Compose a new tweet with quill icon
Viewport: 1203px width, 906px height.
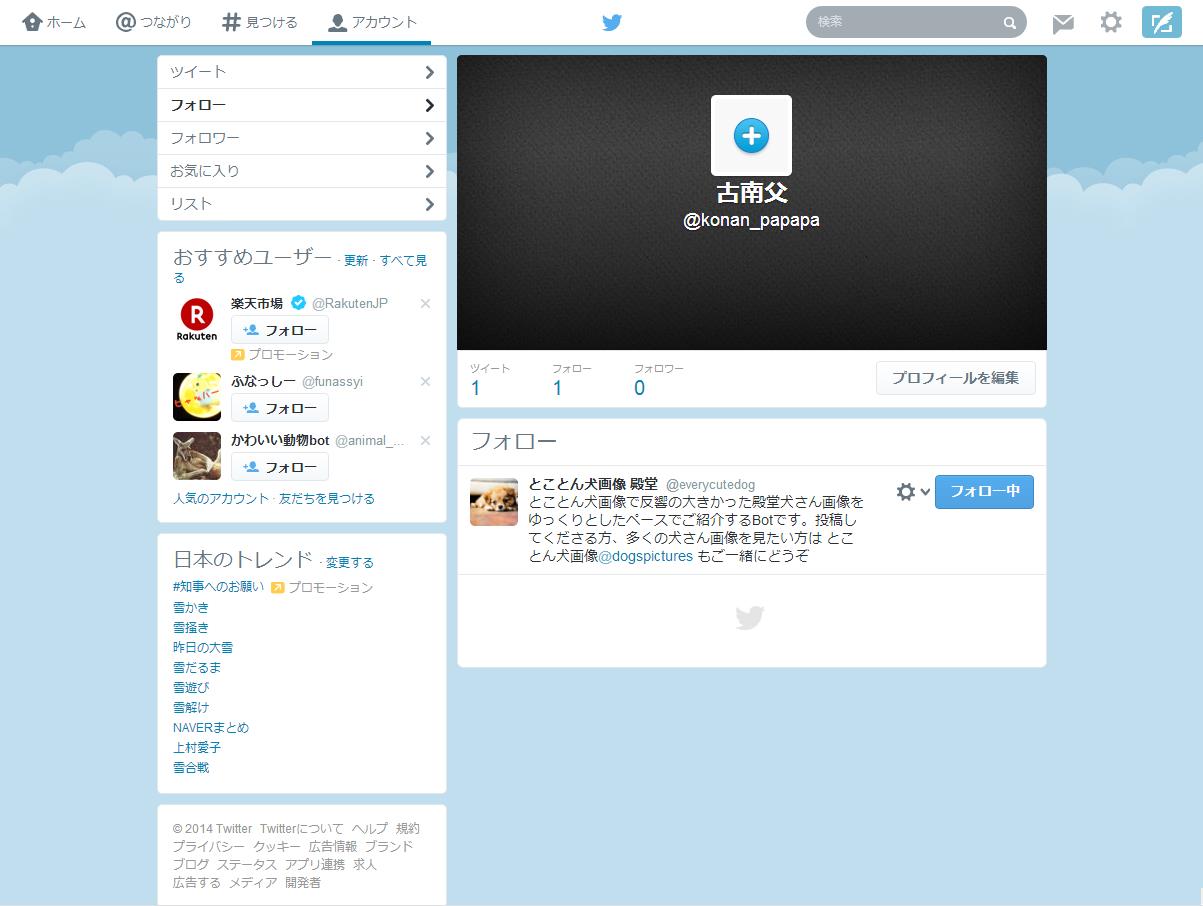1161,22
